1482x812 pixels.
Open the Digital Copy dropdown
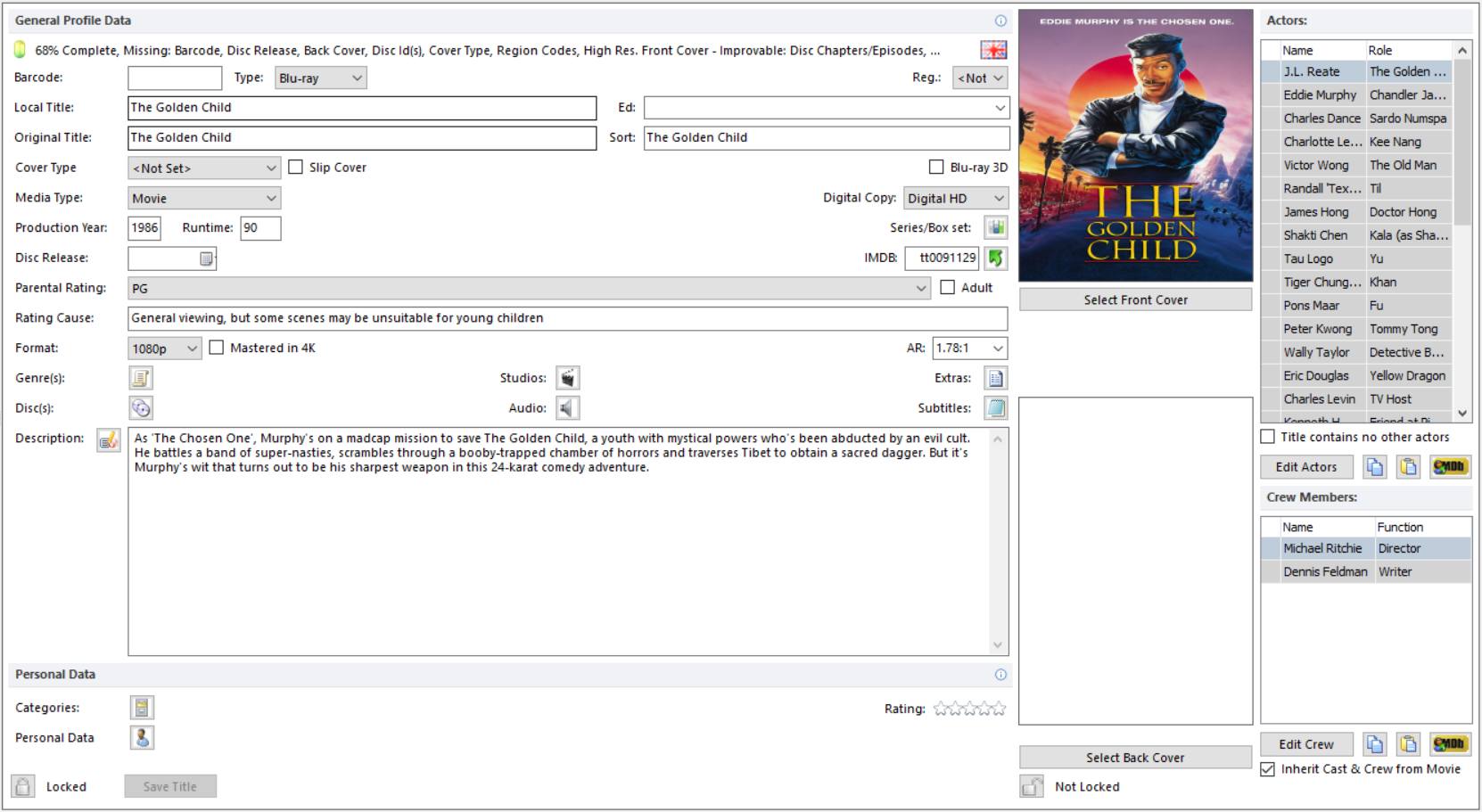(956, 198)
